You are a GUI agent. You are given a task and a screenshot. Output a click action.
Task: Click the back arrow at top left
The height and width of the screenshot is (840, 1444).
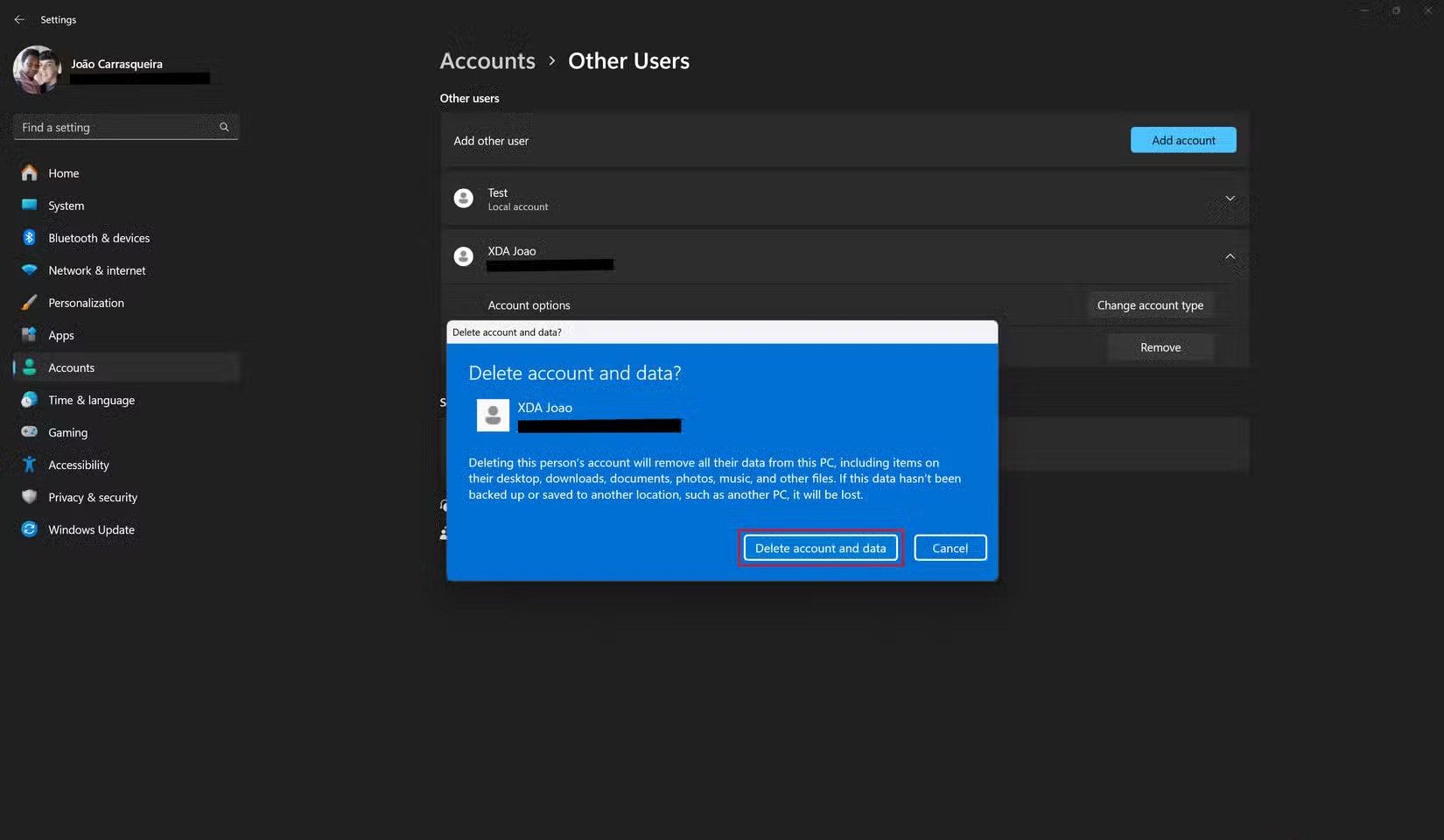coord(19,19)
